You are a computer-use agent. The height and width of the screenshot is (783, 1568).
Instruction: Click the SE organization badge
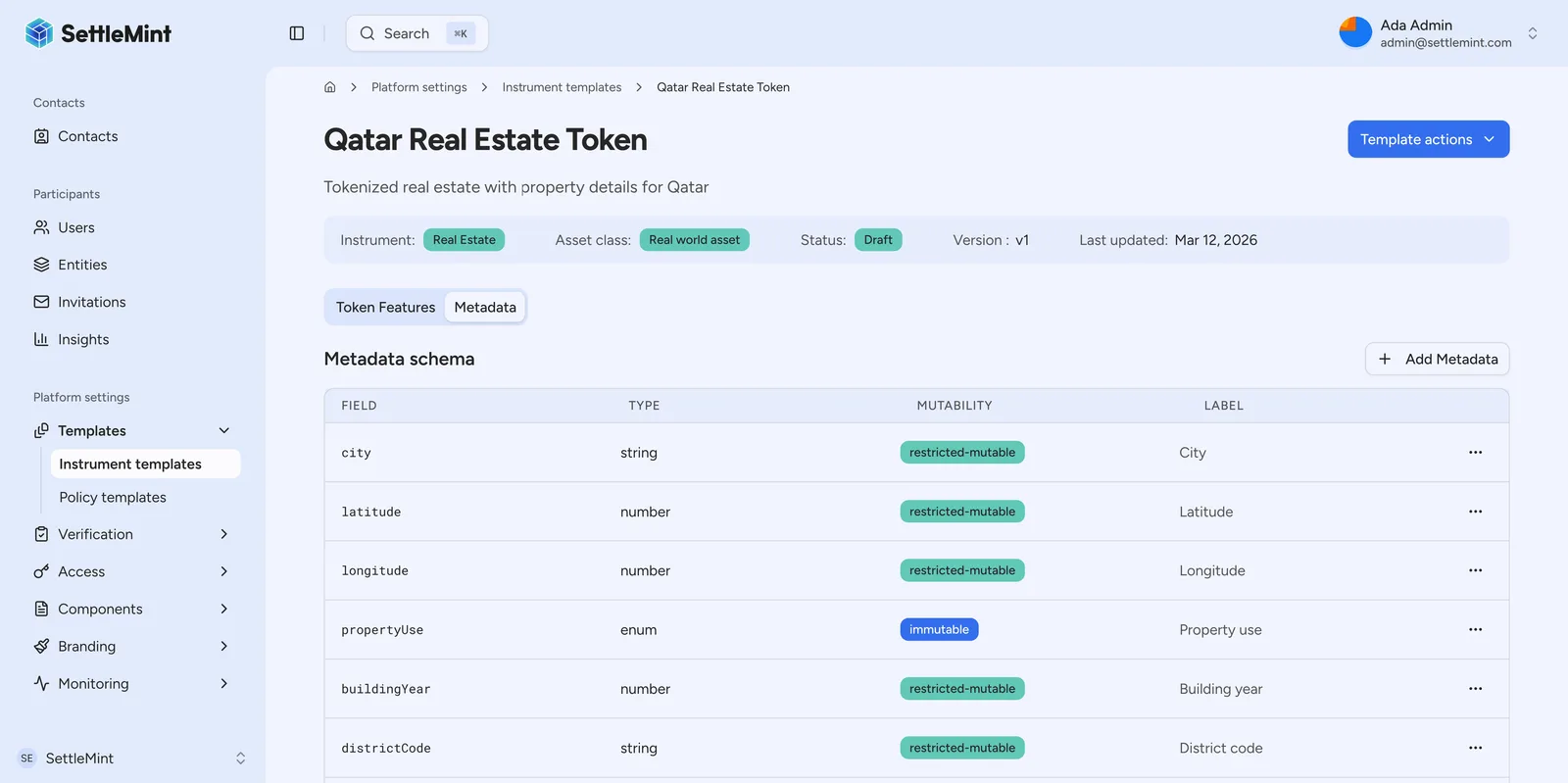click(x=26, y=759)
